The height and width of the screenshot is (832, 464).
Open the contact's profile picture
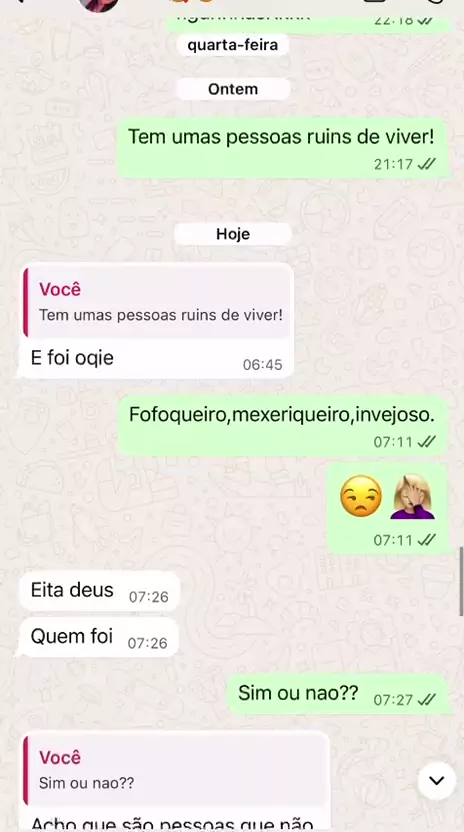pos(99,4)
